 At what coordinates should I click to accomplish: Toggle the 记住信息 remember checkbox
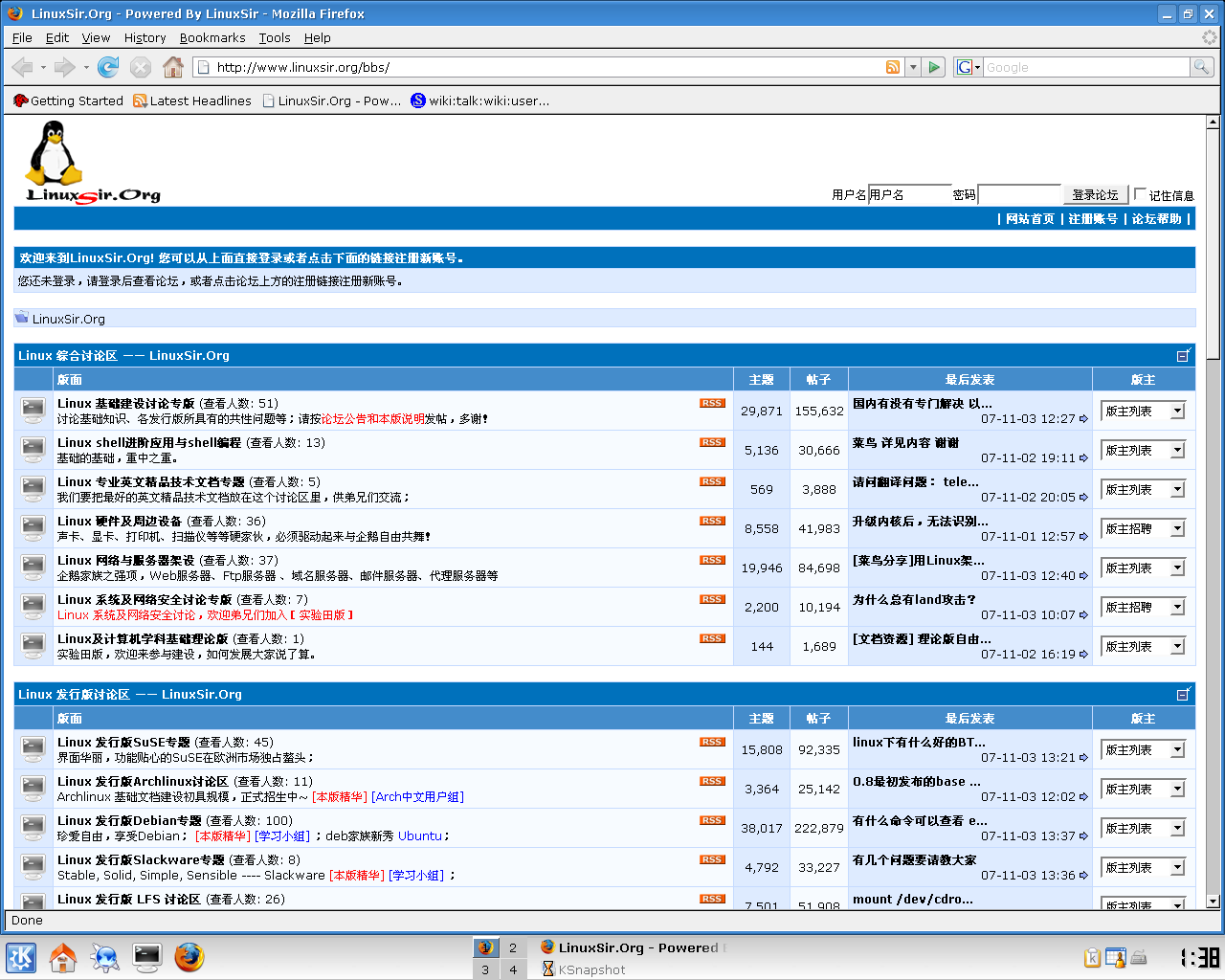coord(1140,194)
